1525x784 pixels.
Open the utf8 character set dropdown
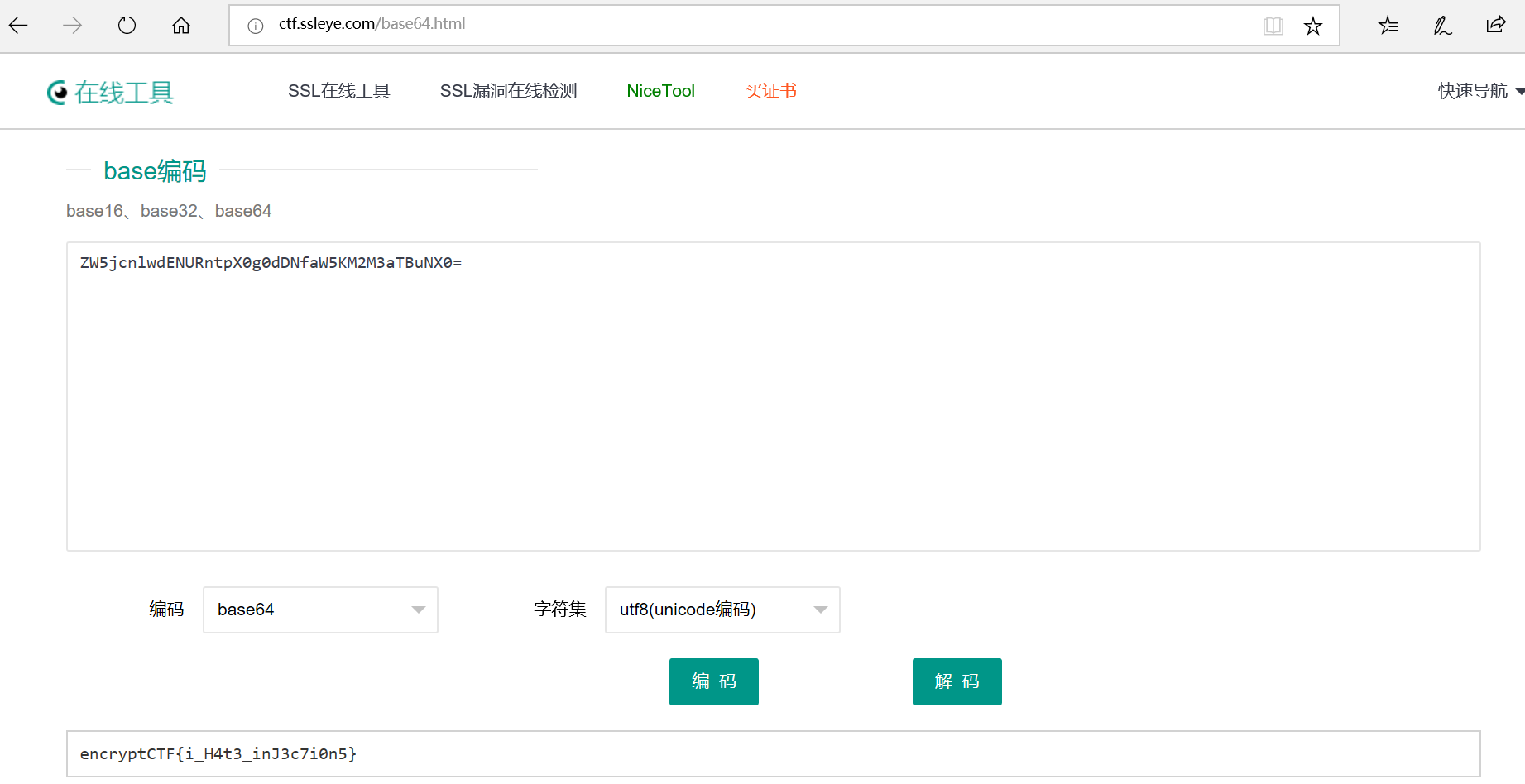click(x=722, y=610)
